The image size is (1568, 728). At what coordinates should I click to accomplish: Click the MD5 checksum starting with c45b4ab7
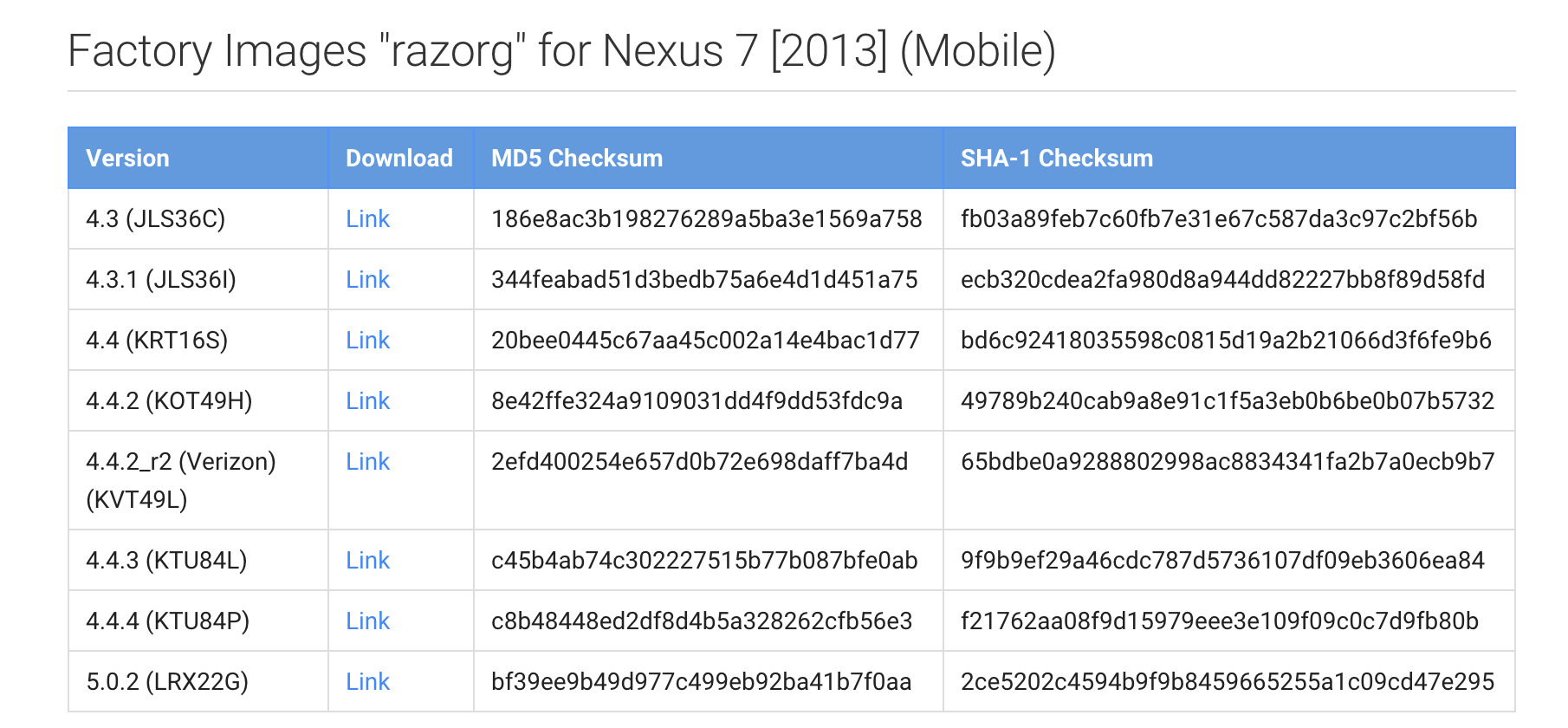tap(703, 561)
